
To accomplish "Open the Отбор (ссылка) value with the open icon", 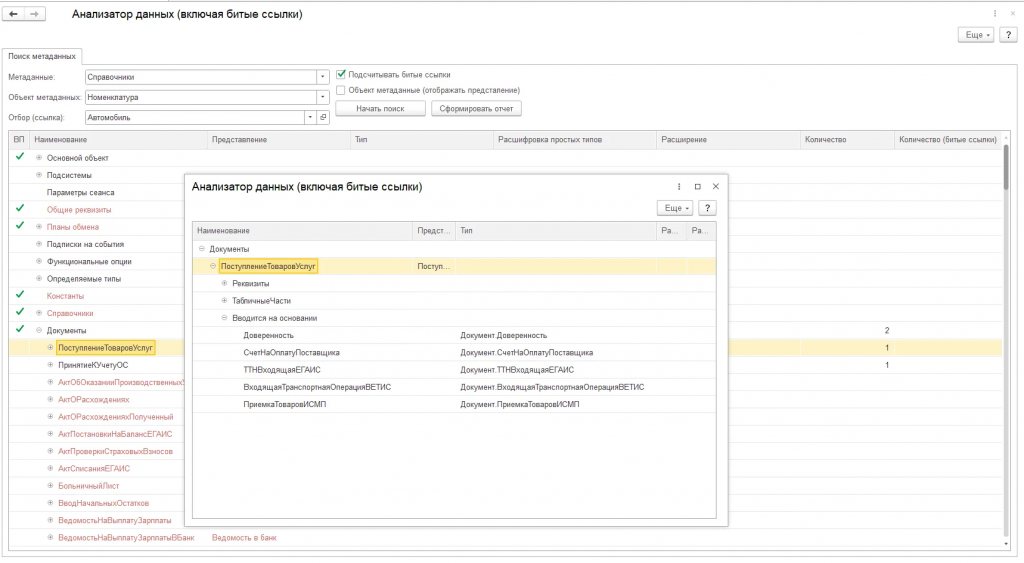I will pyautogui.click(x=323, y=118).
